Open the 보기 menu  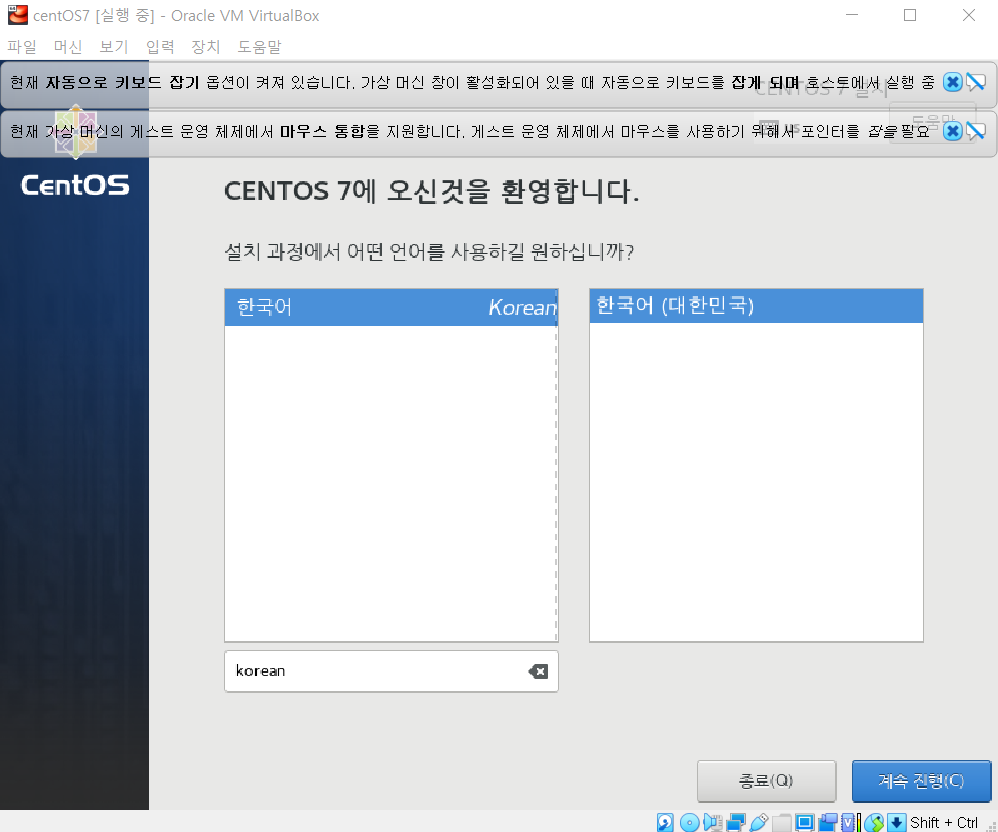coord(114,46)
